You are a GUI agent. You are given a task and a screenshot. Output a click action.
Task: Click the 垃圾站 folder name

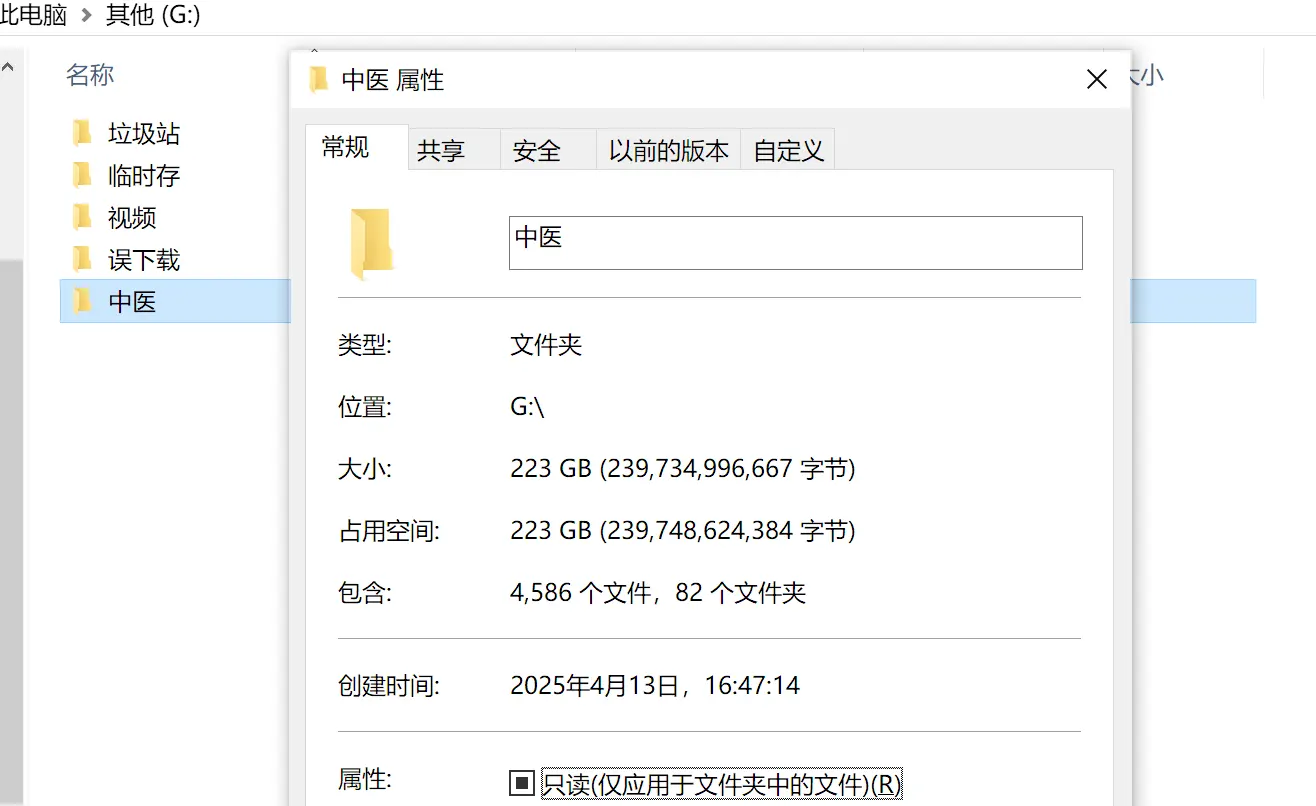144,133
